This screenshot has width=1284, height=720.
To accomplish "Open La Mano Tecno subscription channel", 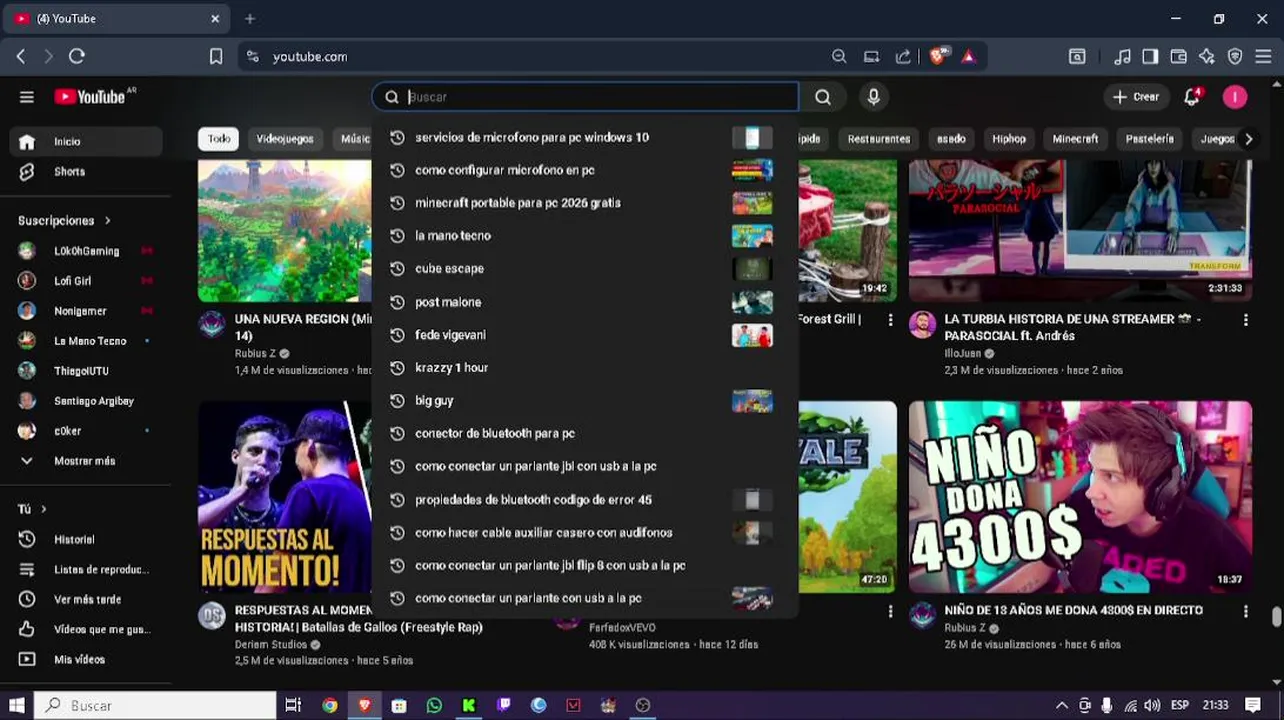I will click(86, 341).
